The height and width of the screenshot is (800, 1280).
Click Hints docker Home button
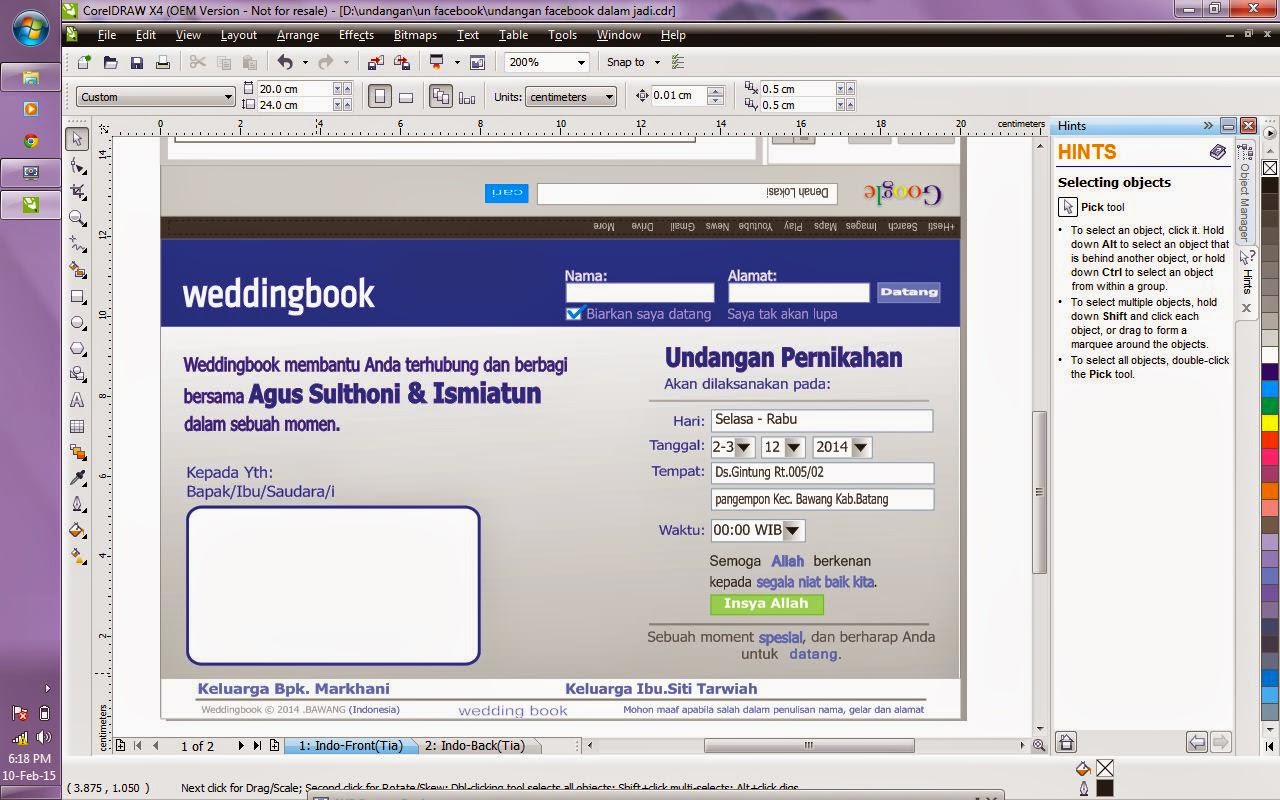(x=1066, y=742)
